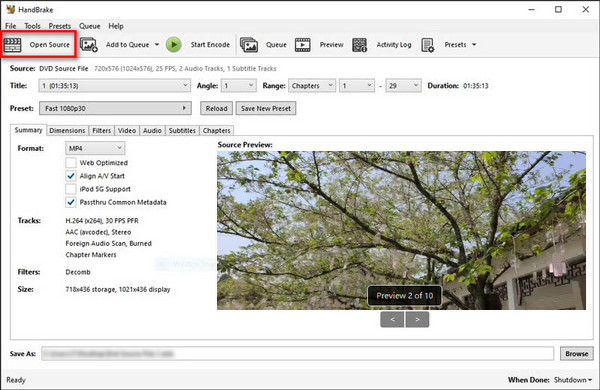The height and width of the screenshot is (390, 600).
Task: Click the Preview film strip icon
Action: pyautogui.click(x=302, y=45)
